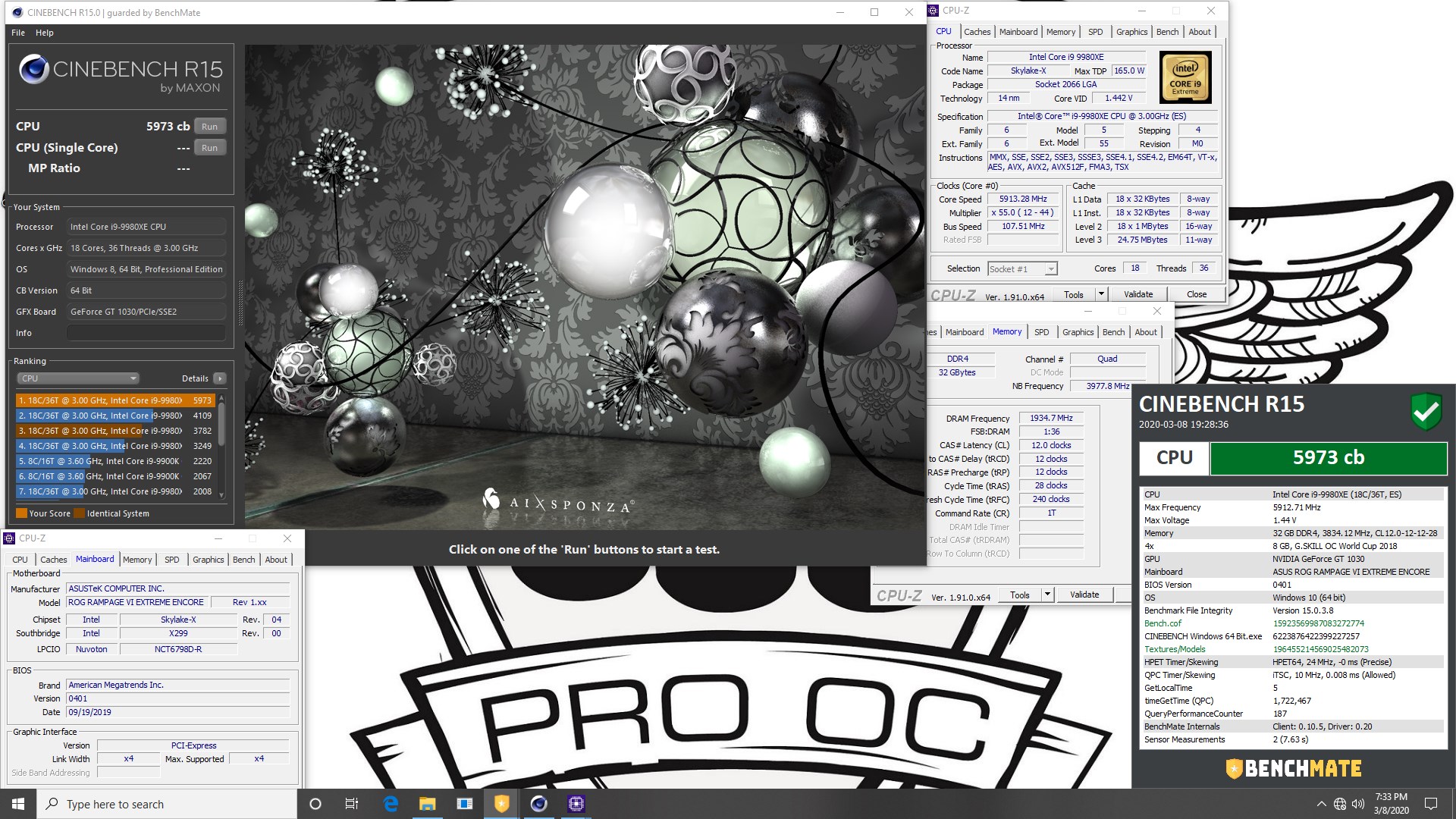Viewport: 1456px width, 819px height.
Task: Click the Textures/Models integrity row
Action: 1292,649
